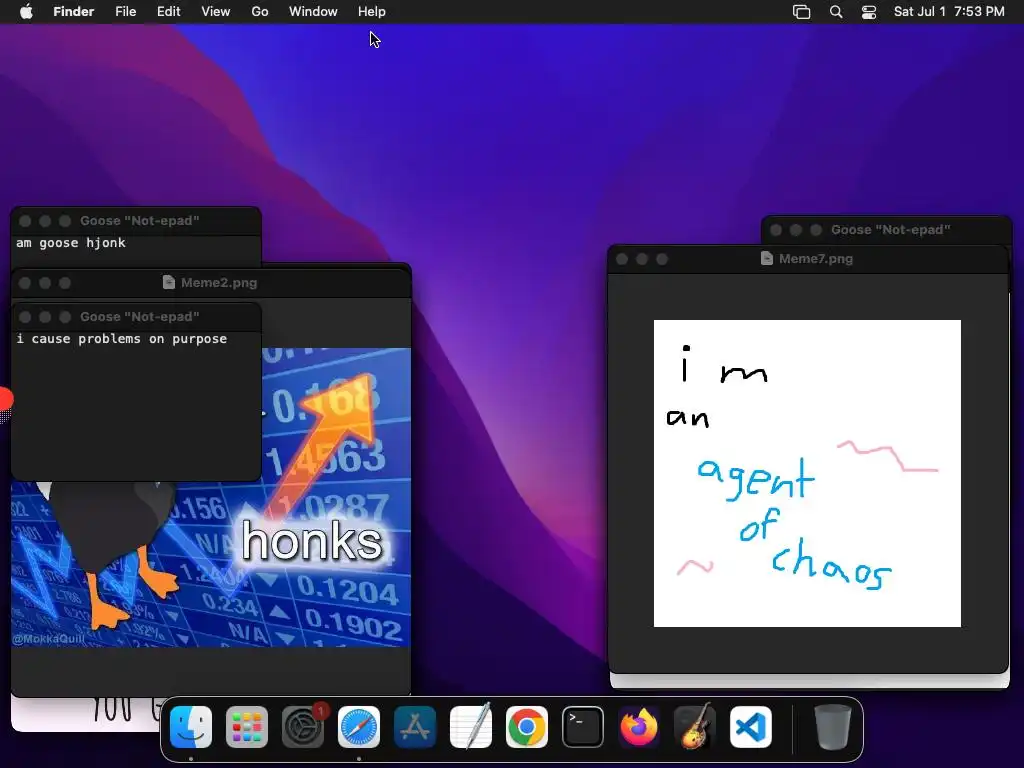Click the date and time in the menu bar
The image size is (1024, 768).
tap(949, 12)
